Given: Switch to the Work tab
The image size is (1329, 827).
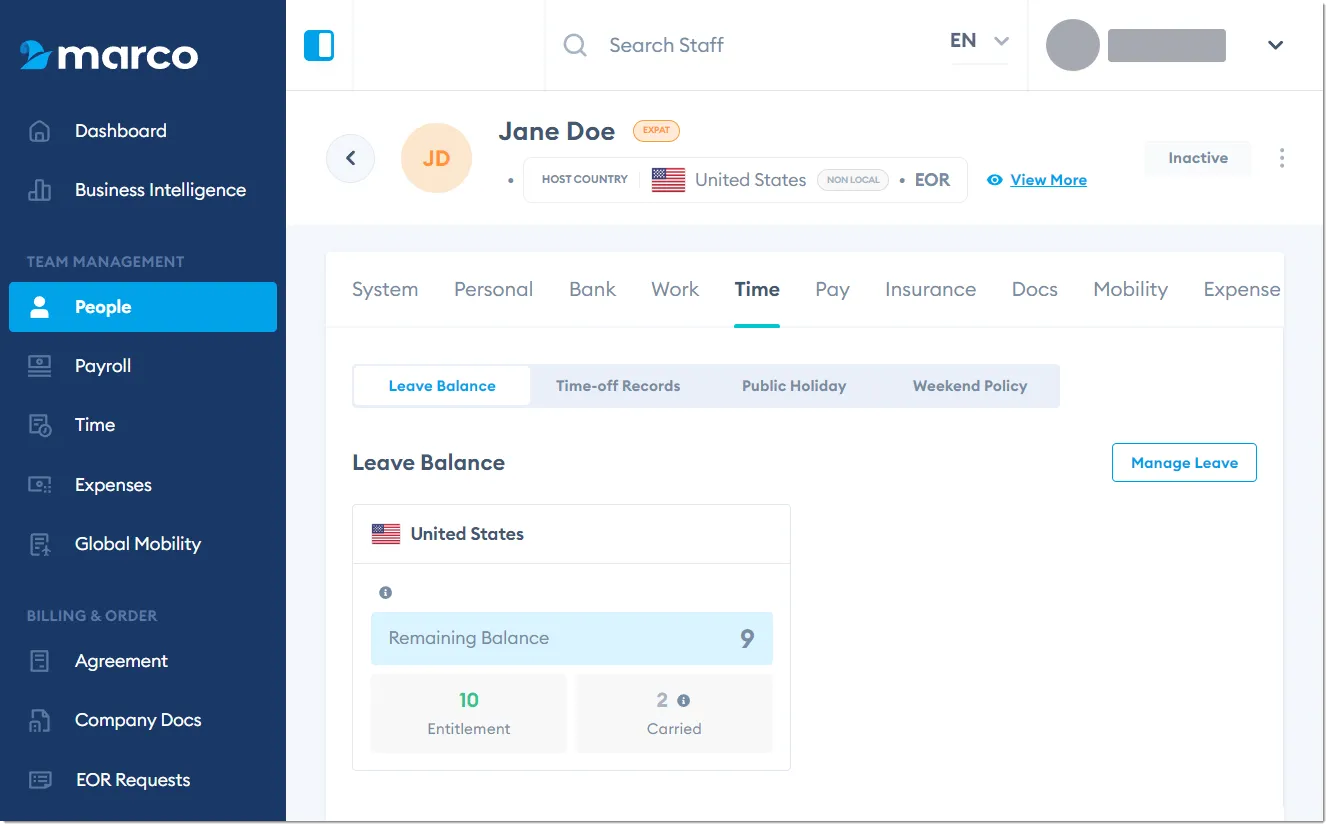Looking at the screenshot, I should [675, 290].
